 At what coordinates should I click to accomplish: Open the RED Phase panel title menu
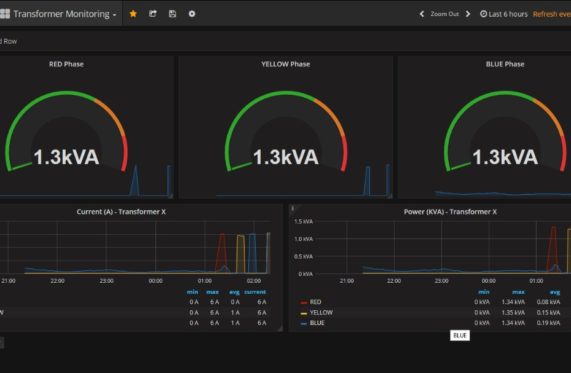pyautogui.click(x=66, y=64)
